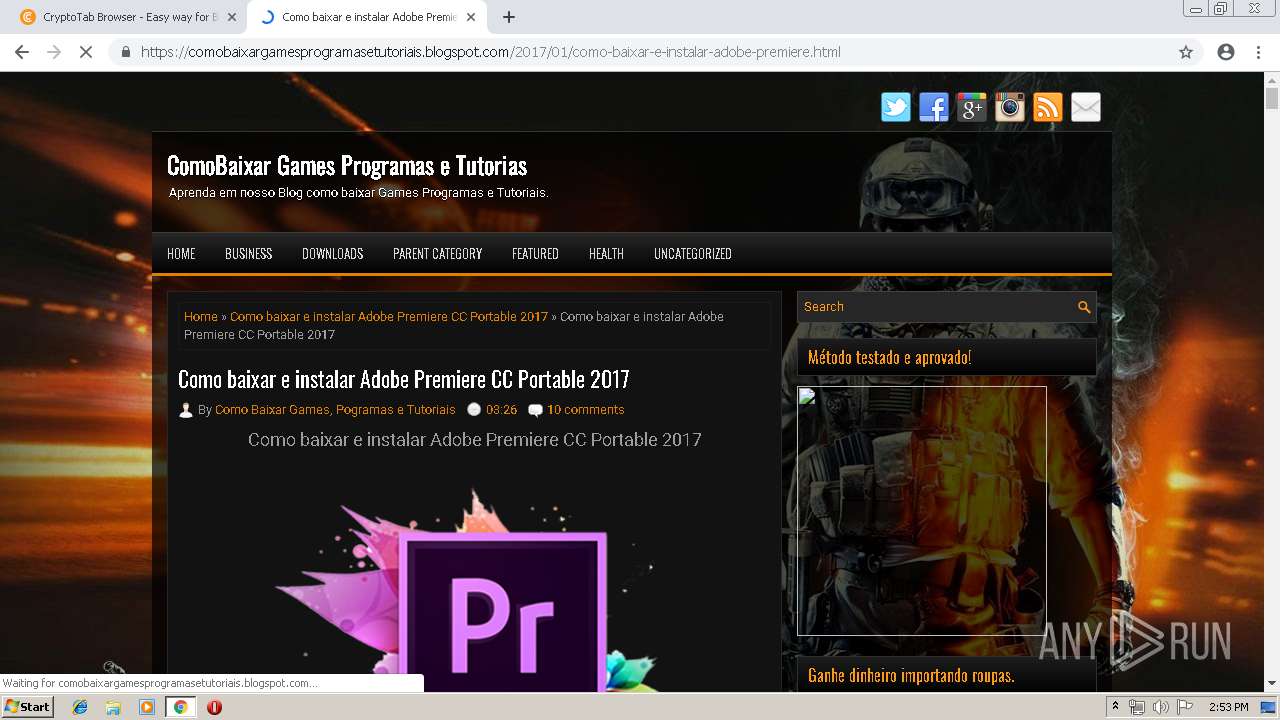Open the UNCATEGORIZED menu item

click(693, 254)
